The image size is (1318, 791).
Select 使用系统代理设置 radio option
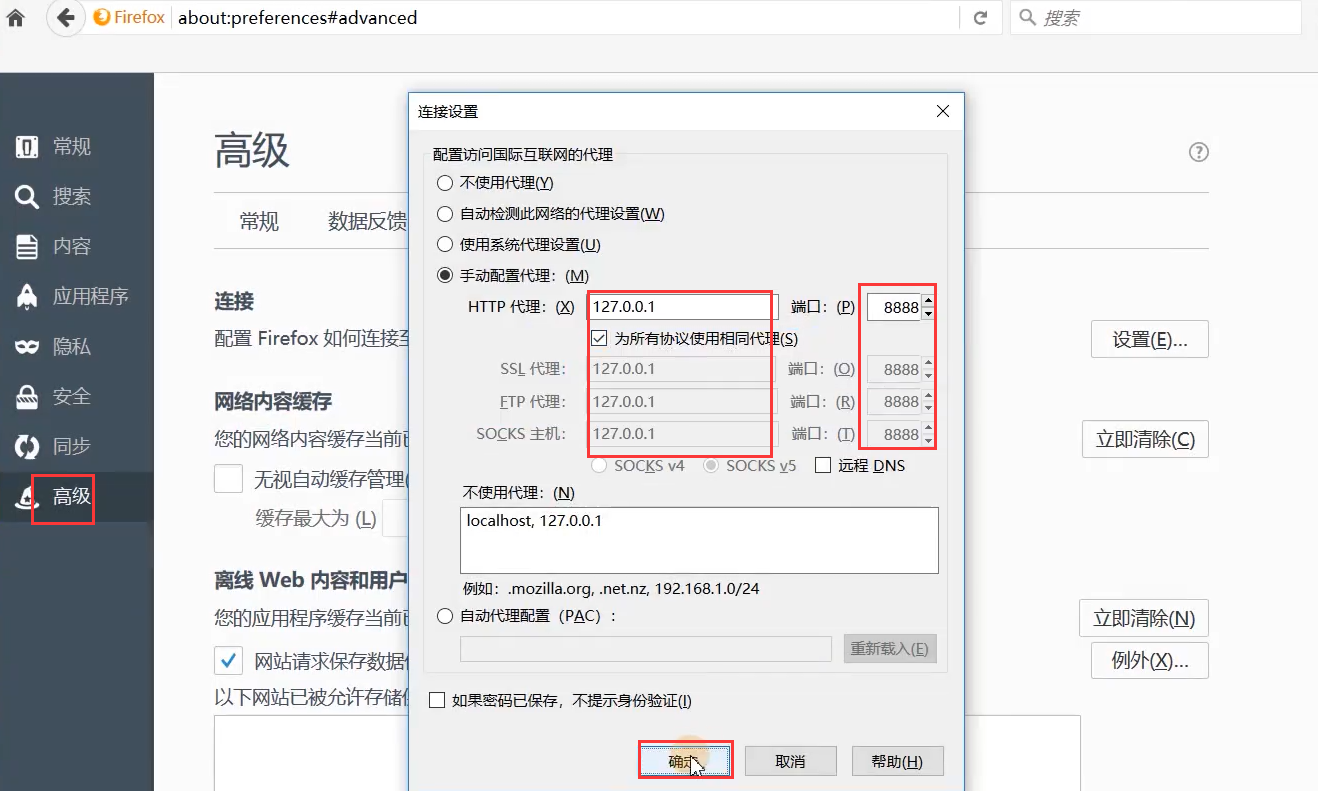click(x=445, y=245)
